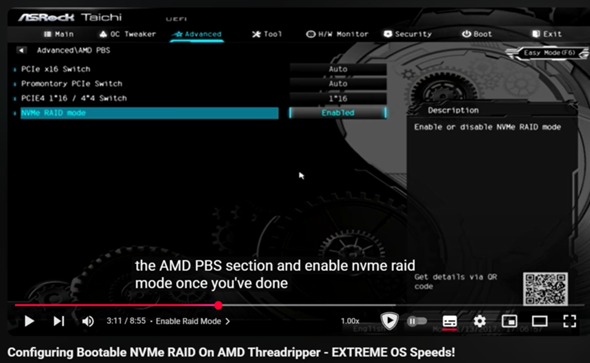Viewport: 590px width, 363px height.
Task: Switch to the OC Tweaker tab
Action: tap(128, 34)
